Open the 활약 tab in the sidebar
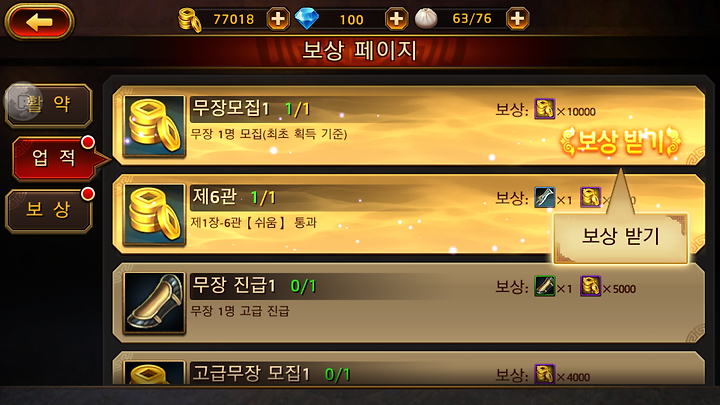 pos(49,106)
